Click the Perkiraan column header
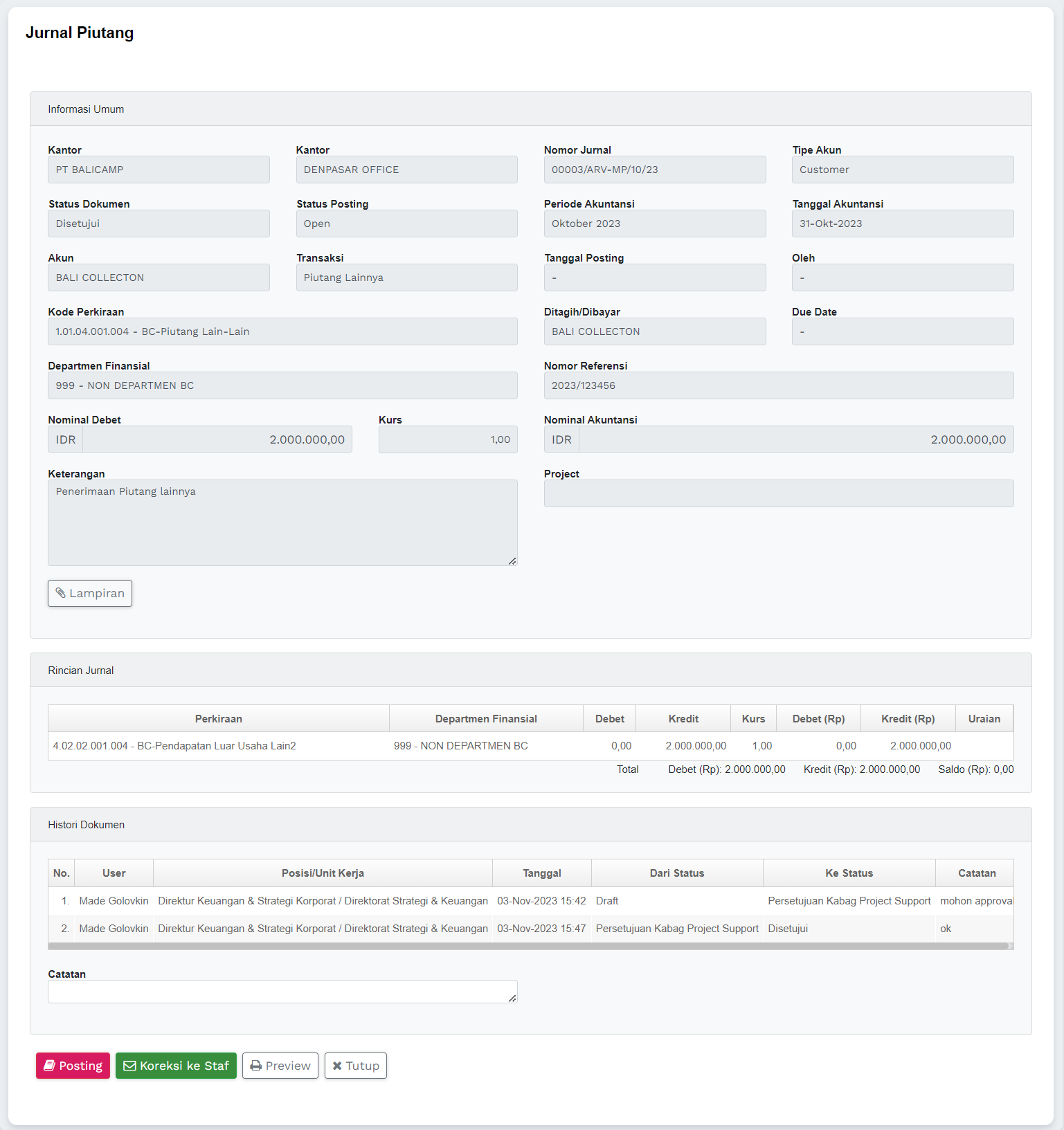Viewport: 1064px width, 1130px height. [218, 719]
